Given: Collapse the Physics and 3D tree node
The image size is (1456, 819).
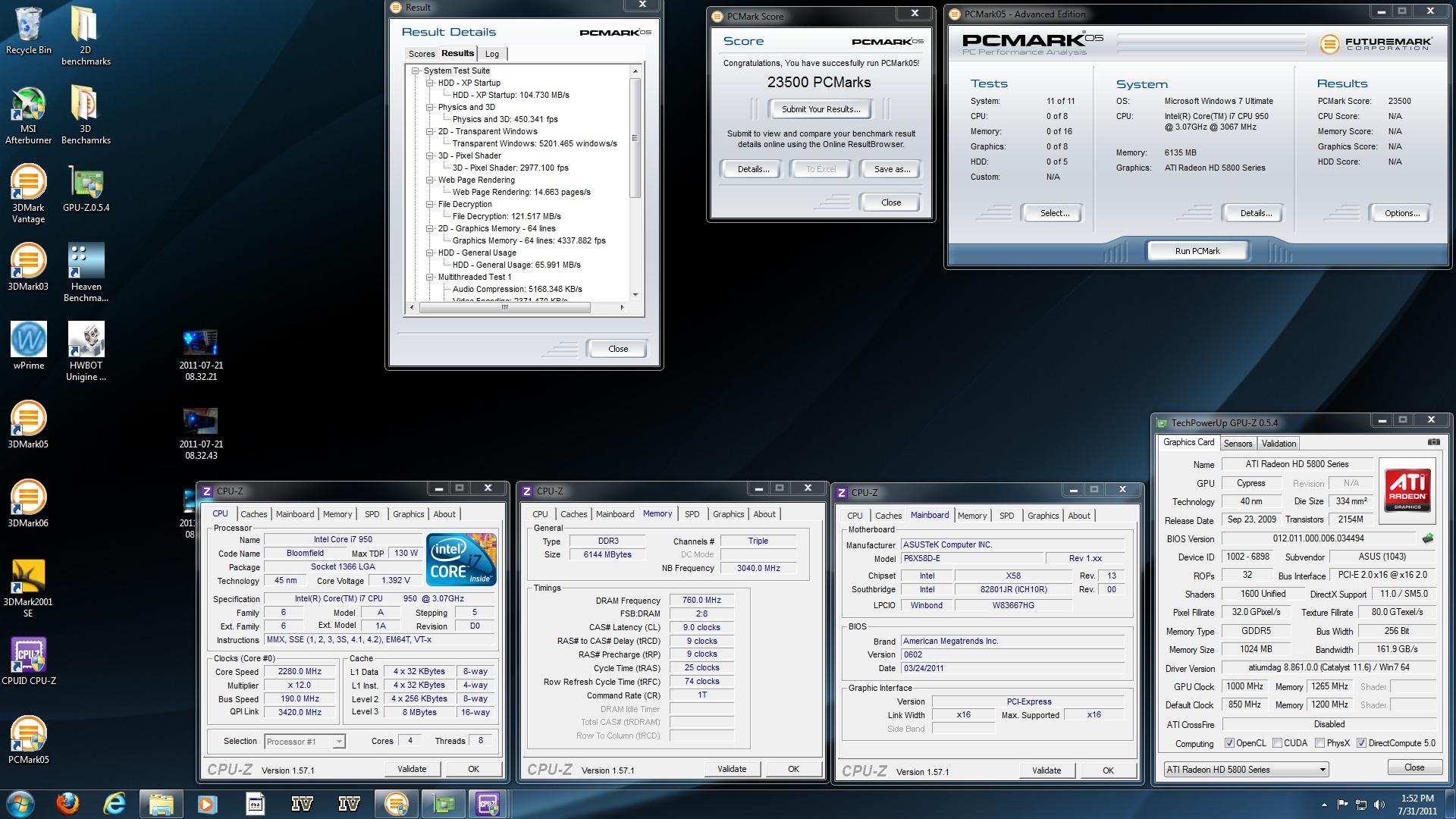Looking at the screenshot, I should coord(430,107).
